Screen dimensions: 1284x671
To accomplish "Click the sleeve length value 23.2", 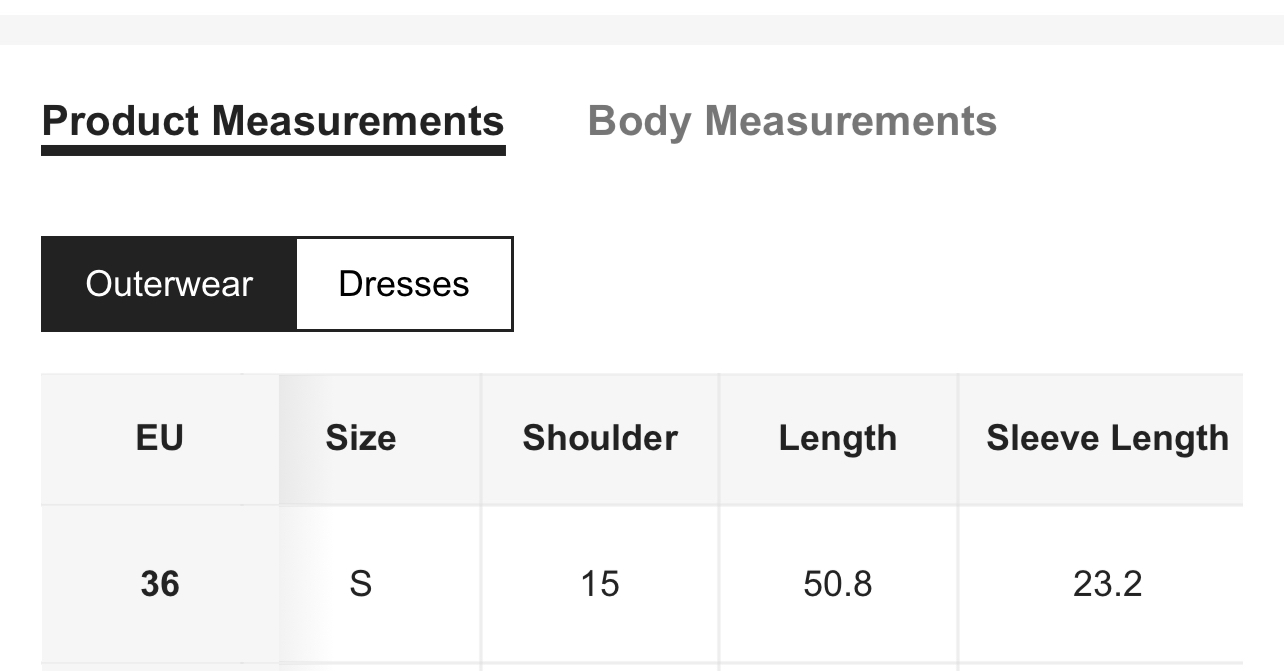I will pyautogui.click(x=1107, y=583).
